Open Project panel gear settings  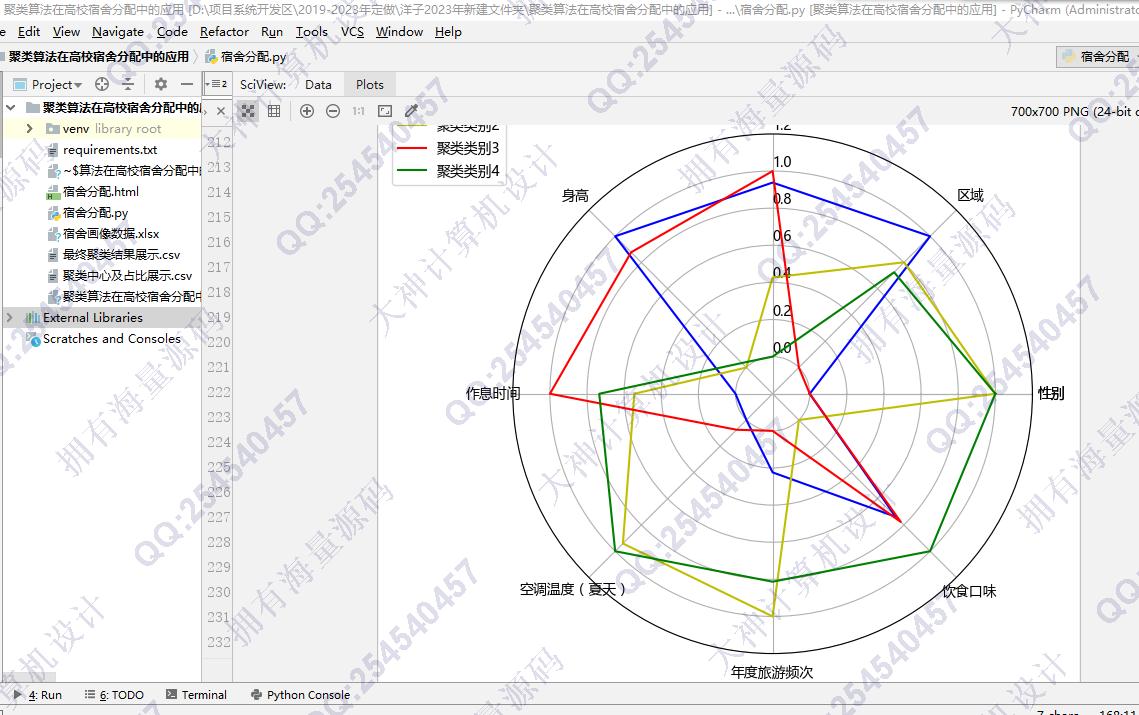click(161, 85)
